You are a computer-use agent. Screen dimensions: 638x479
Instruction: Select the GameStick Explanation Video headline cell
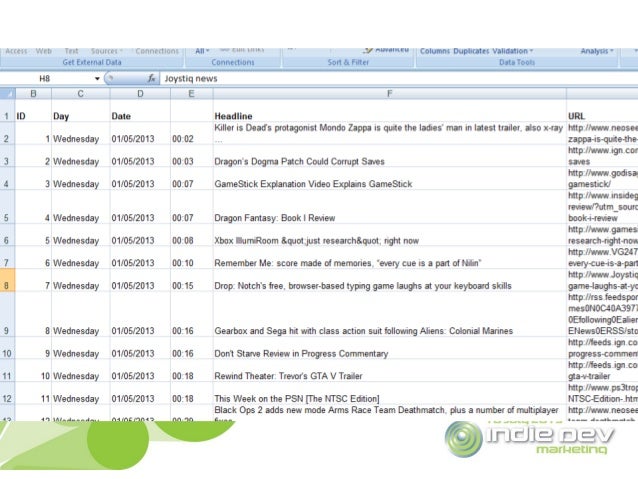click(389, 178)
